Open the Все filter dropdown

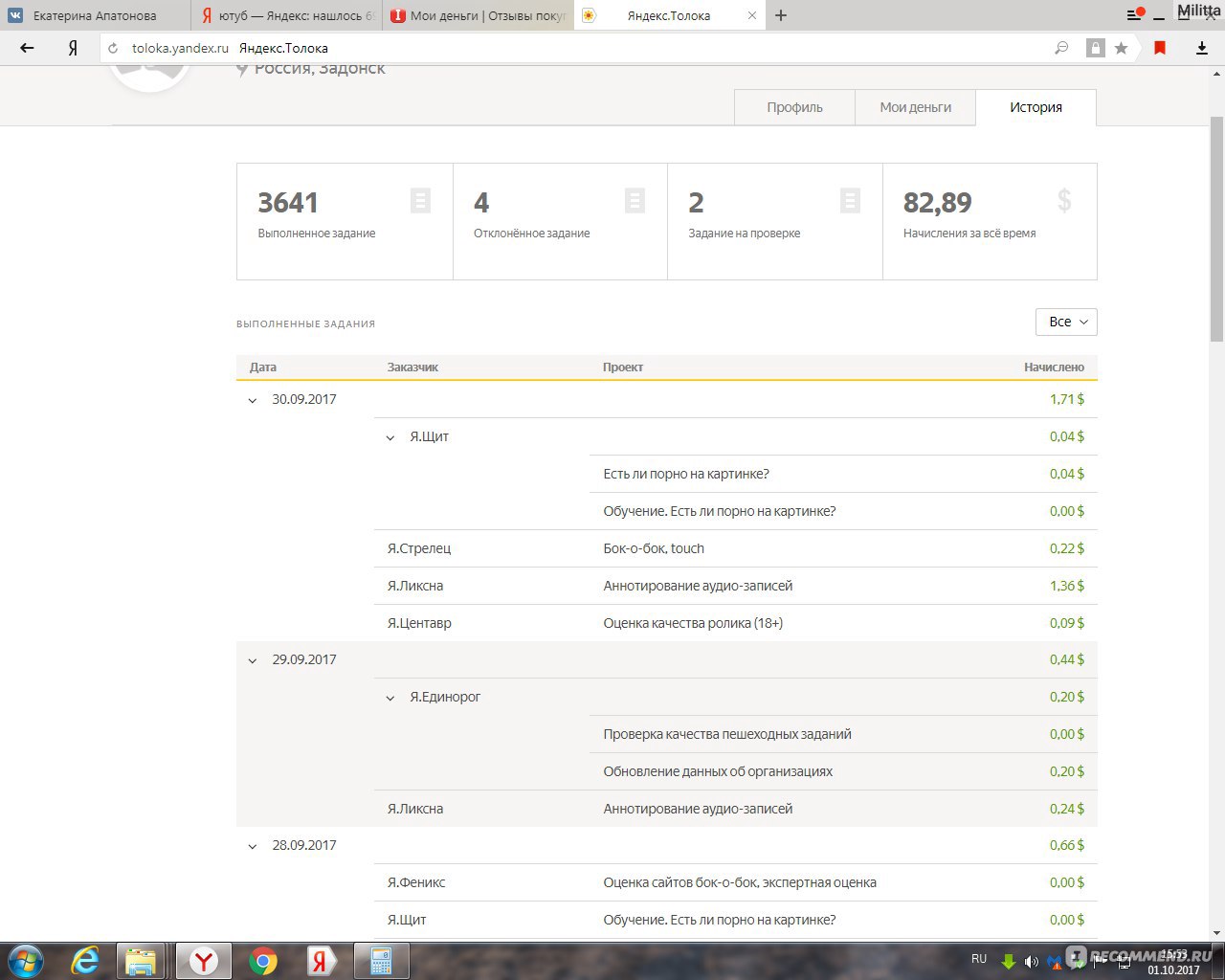(1066, 322)
